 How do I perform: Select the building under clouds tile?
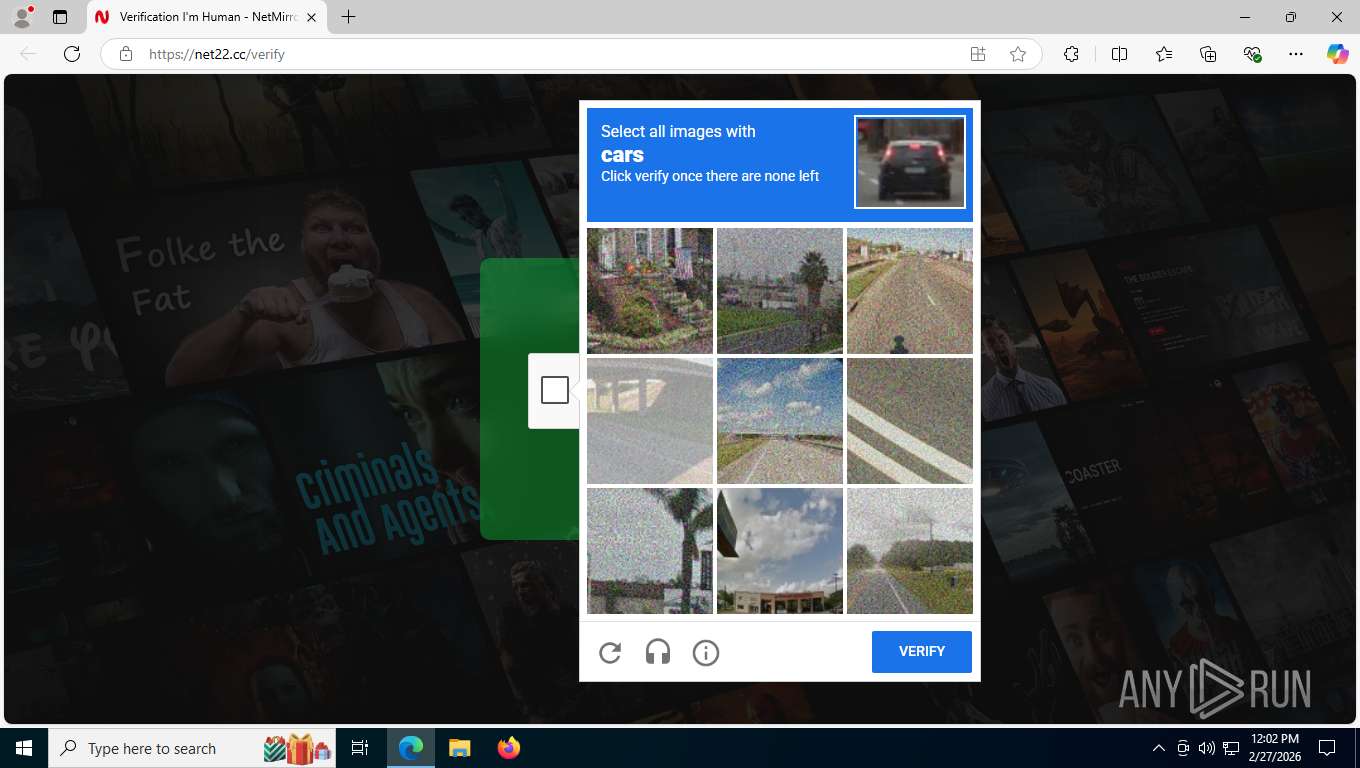[780, 551]
